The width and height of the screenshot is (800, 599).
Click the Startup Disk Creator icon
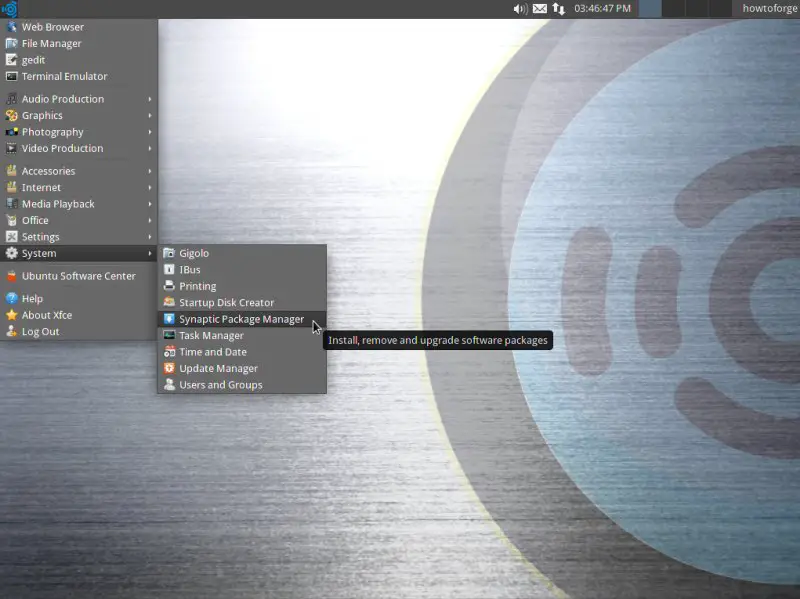point(169,302)
